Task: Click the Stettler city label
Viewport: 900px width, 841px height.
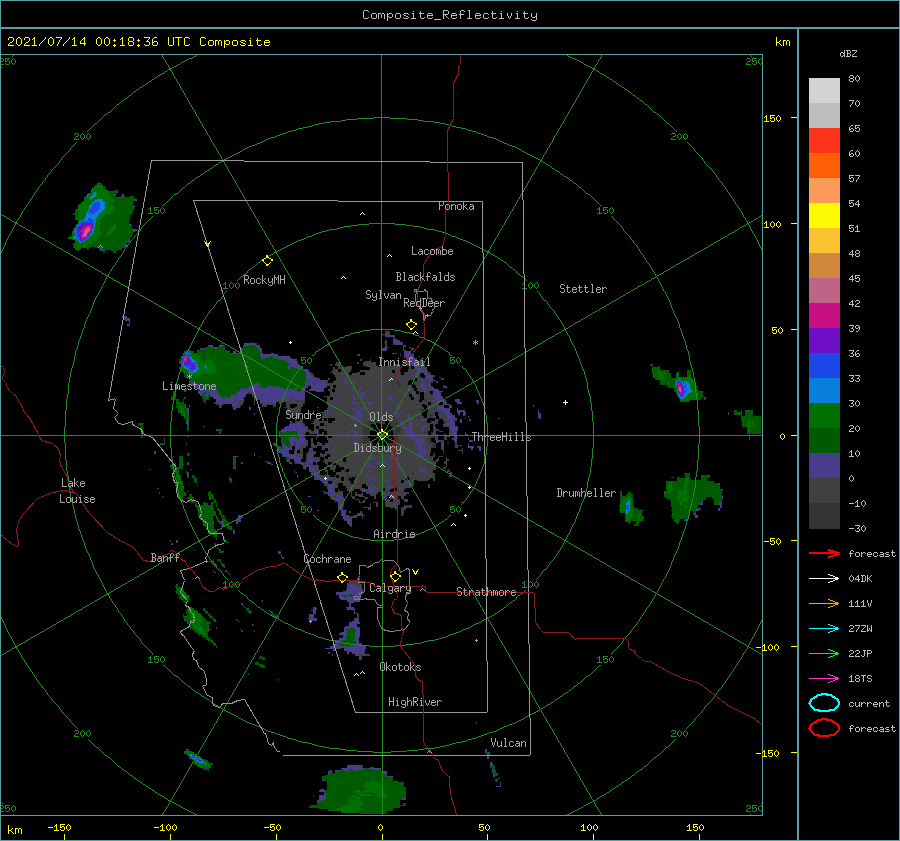Action: pyautogui.click(x=583, y=289)
